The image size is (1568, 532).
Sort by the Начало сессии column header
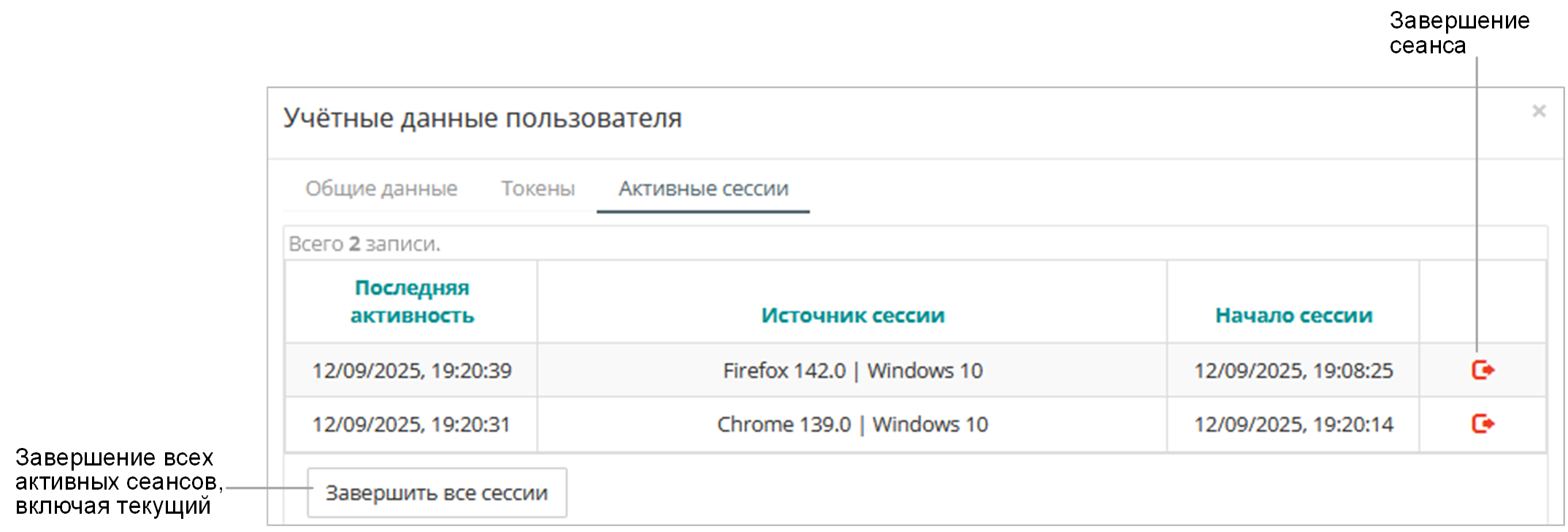pos(1293,315)
